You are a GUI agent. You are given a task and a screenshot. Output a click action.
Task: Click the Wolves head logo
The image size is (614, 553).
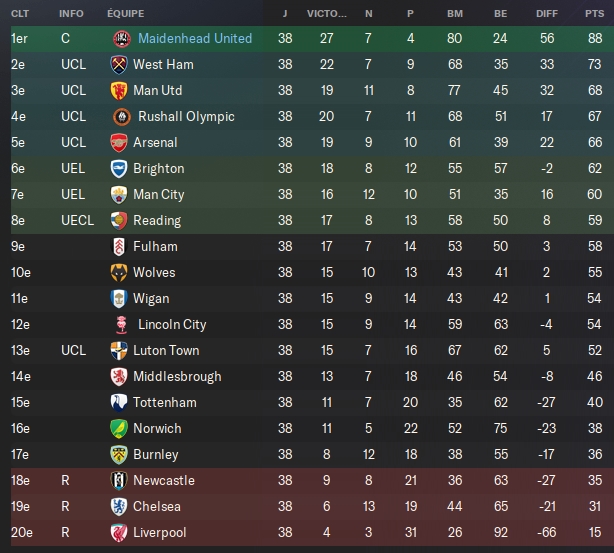pyautogui.click(x=119, y=273)
